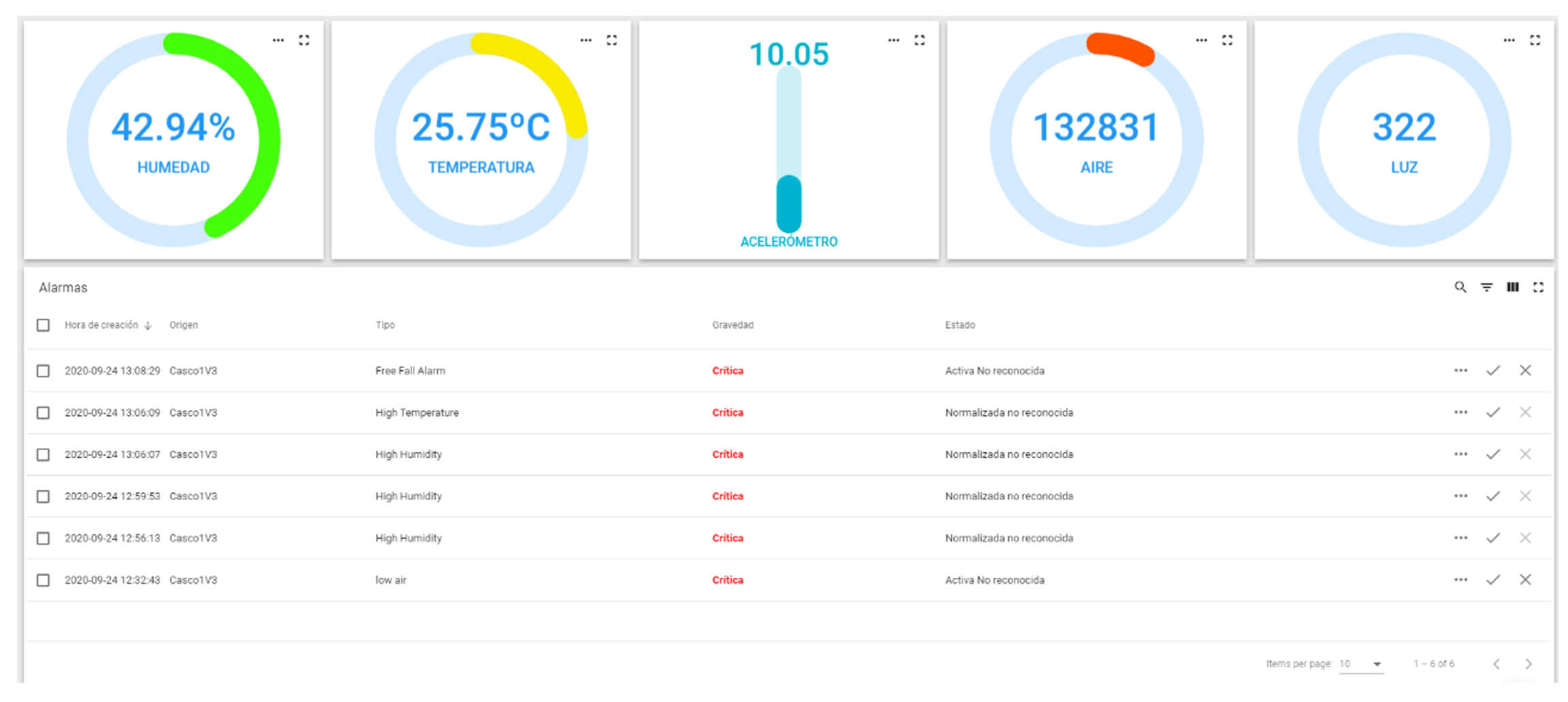Select the Free Fall Alarm row checkbox
1568x702 pixels.
tap(43, 371)
